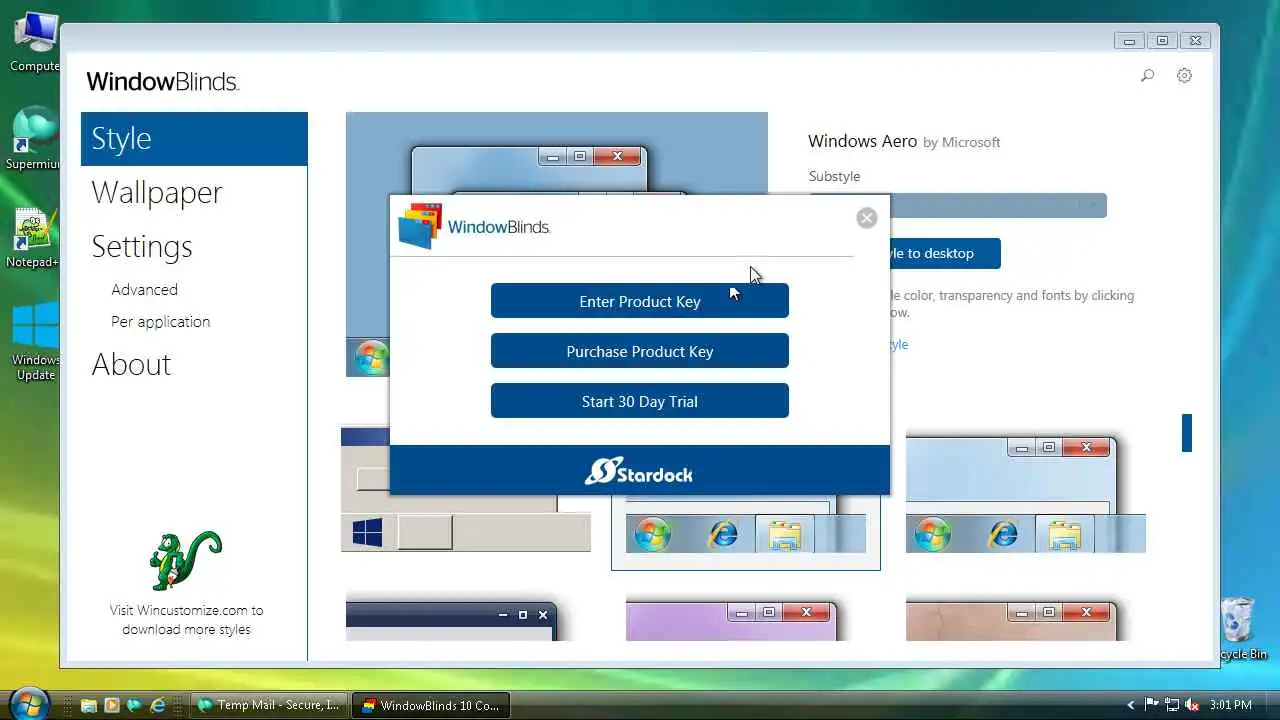Click the blue scrollbar thumb in style list
1280x720 pixels.
pyautogui.click(x=1187, y=433)
